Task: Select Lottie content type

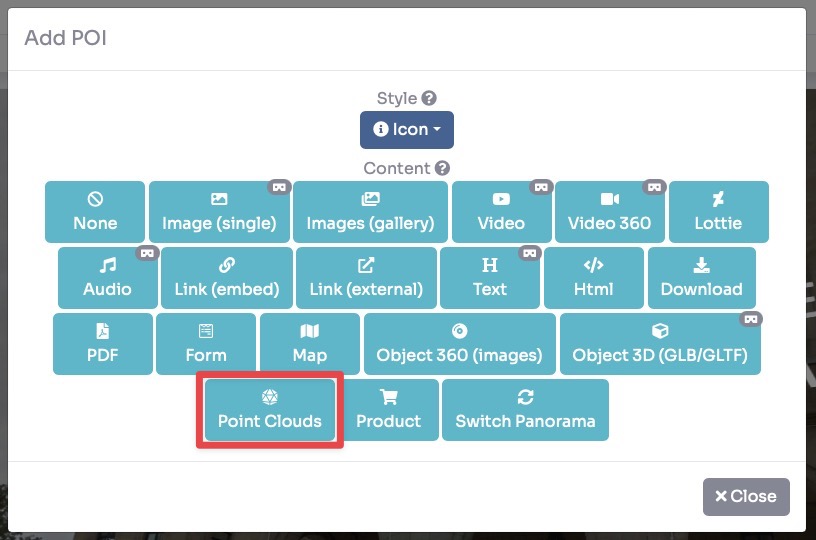Action: click(x=719, y=212)
